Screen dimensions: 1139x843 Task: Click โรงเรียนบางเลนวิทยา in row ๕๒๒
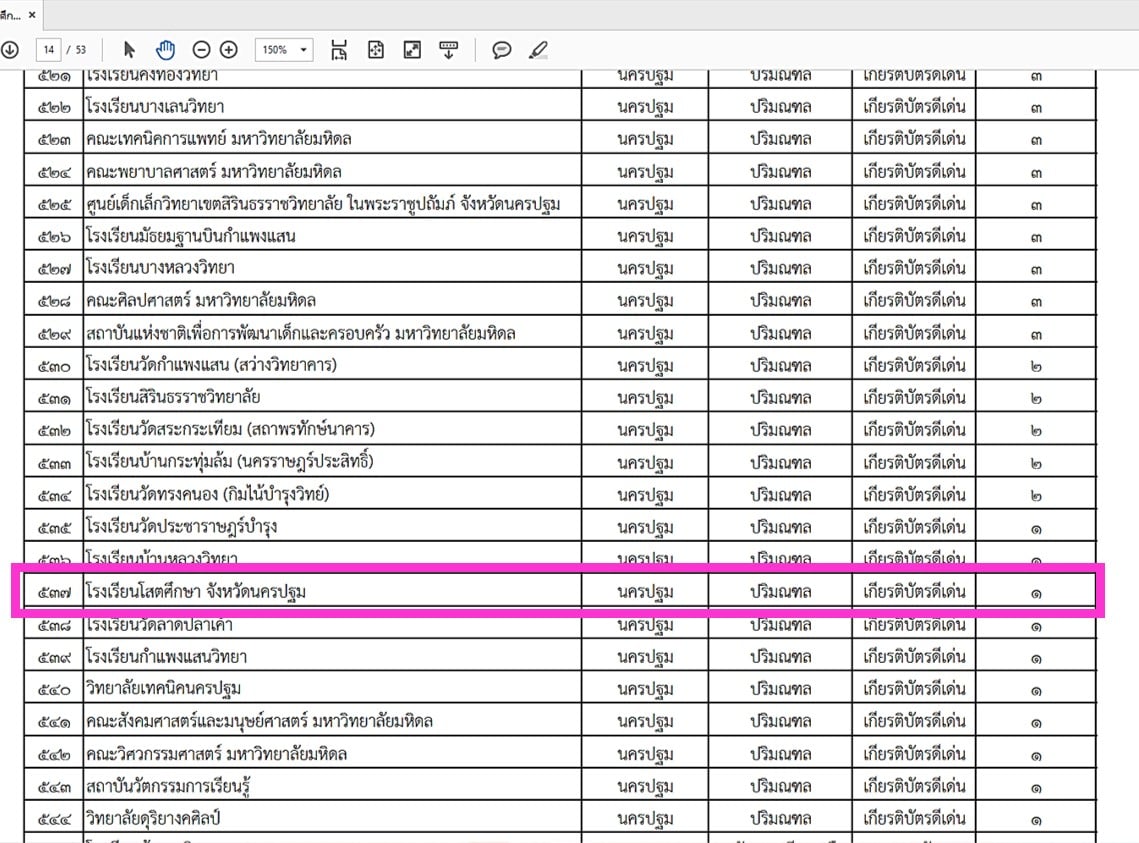tap(155, 107)
